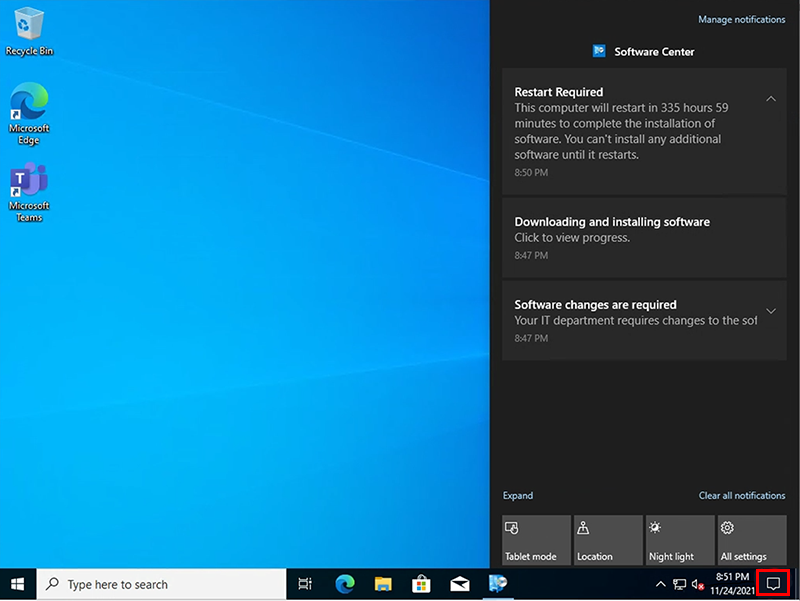Open the Windows Start menu

17,584
